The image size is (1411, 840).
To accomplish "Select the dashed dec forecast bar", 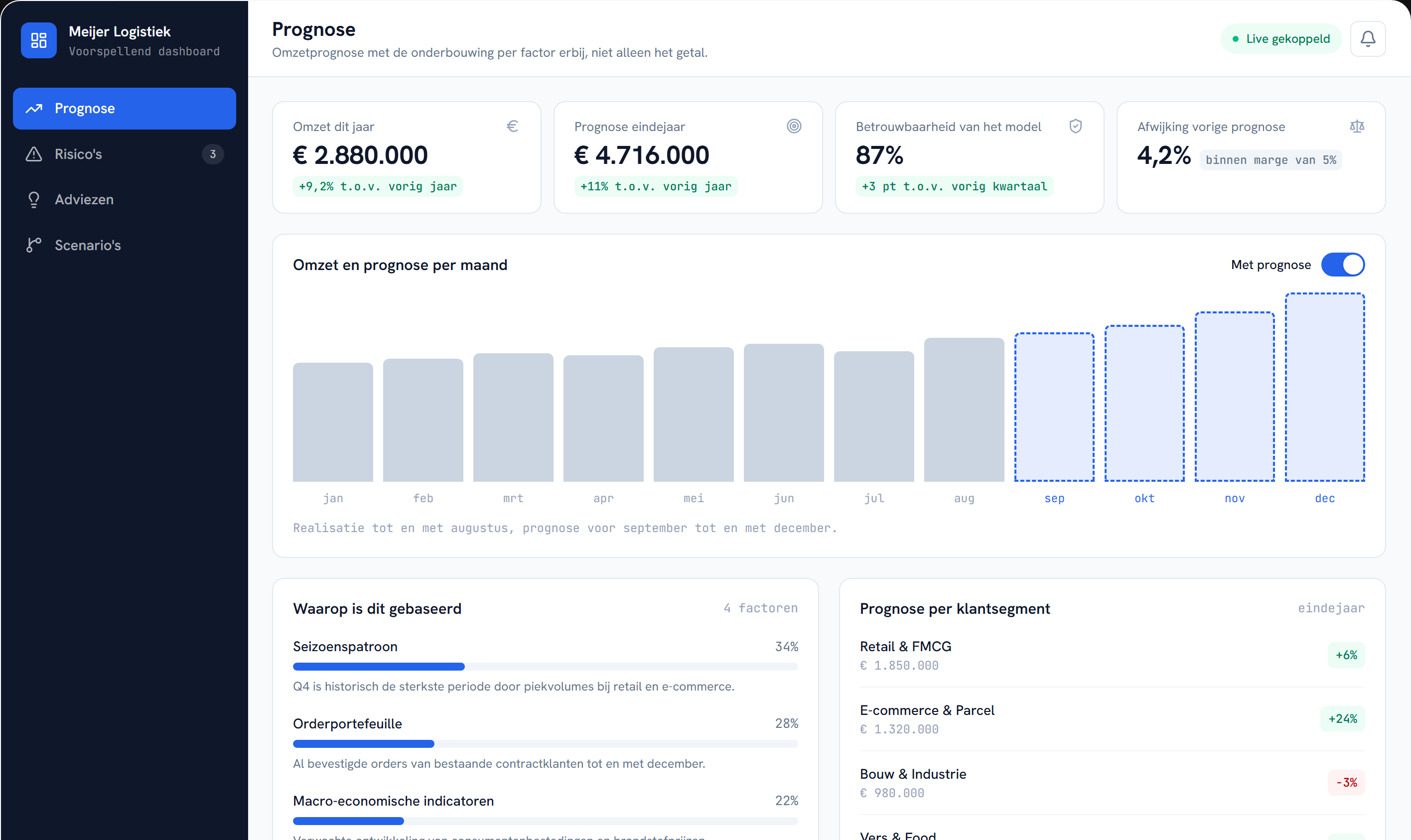I will point(1324,387).
